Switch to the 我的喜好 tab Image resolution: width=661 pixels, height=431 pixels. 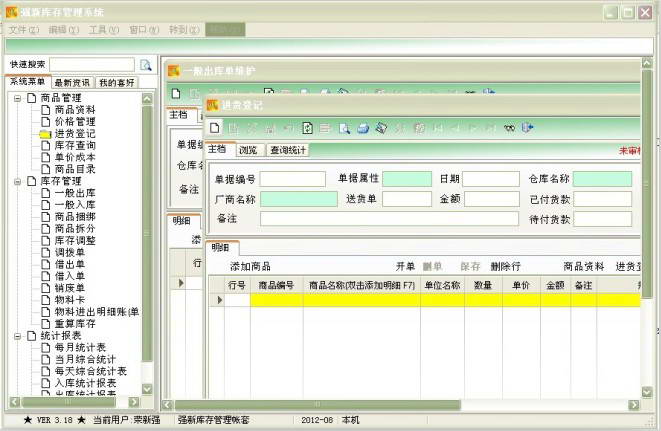(x=117, y=83)
